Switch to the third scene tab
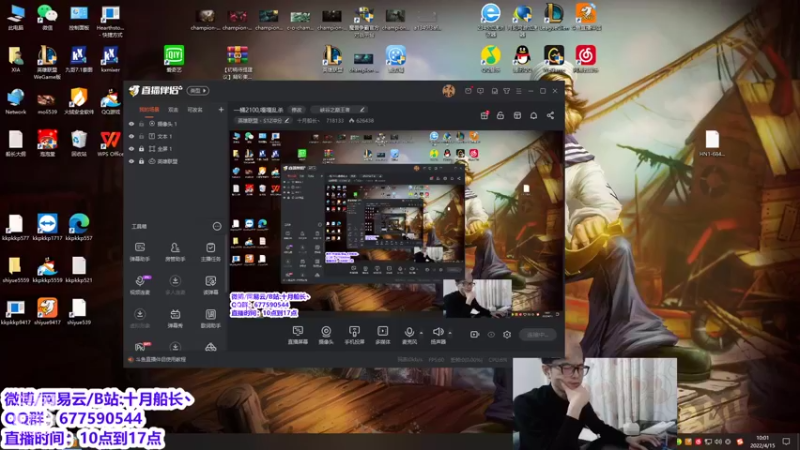 click(x=195, y=110)
